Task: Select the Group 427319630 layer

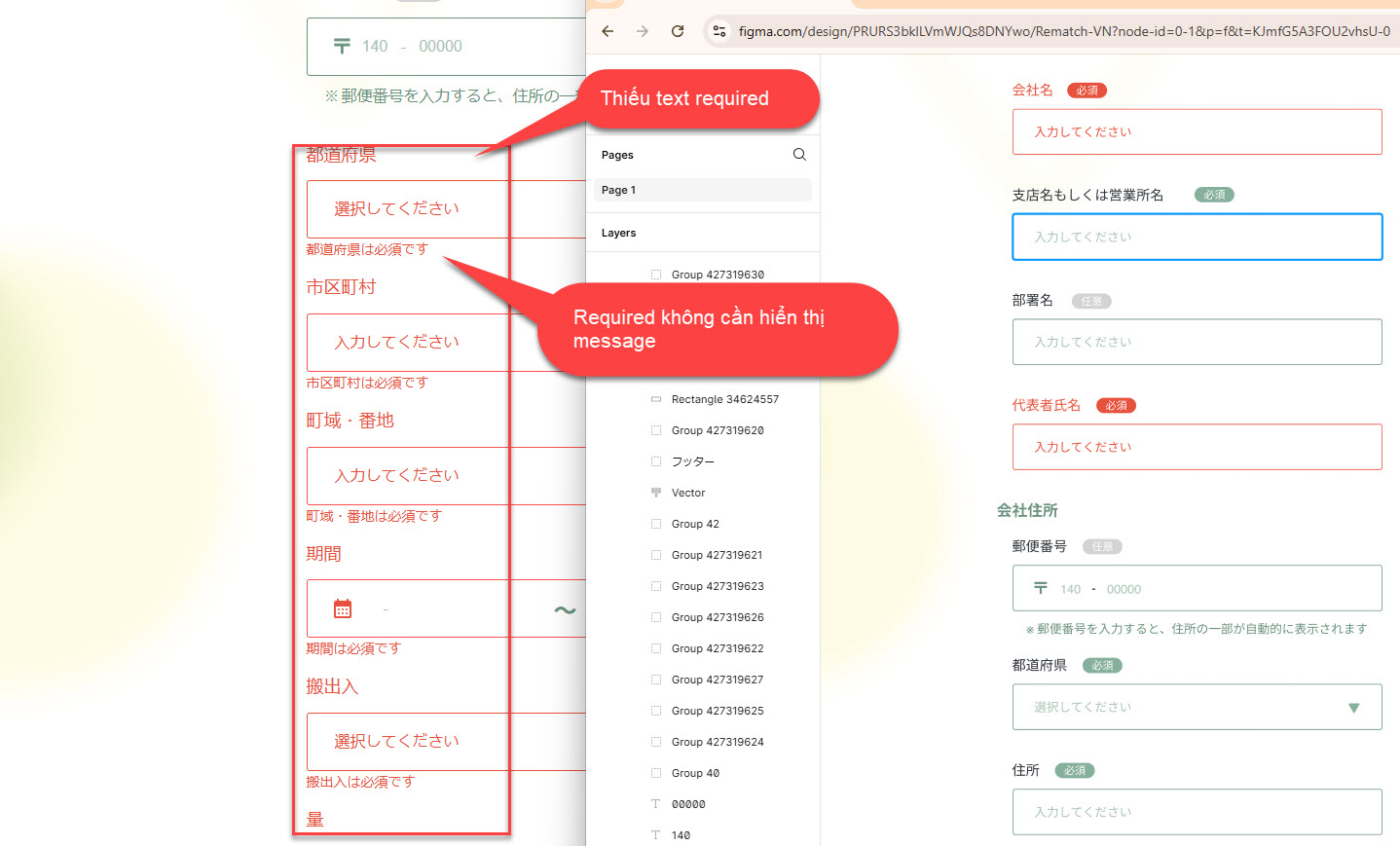Action: pos(717,275)
